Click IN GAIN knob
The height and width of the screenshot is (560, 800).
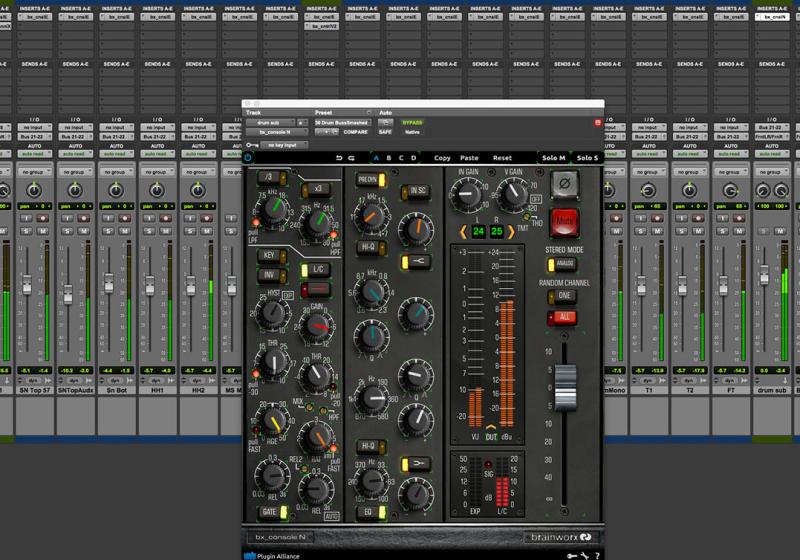coord(466,194)
